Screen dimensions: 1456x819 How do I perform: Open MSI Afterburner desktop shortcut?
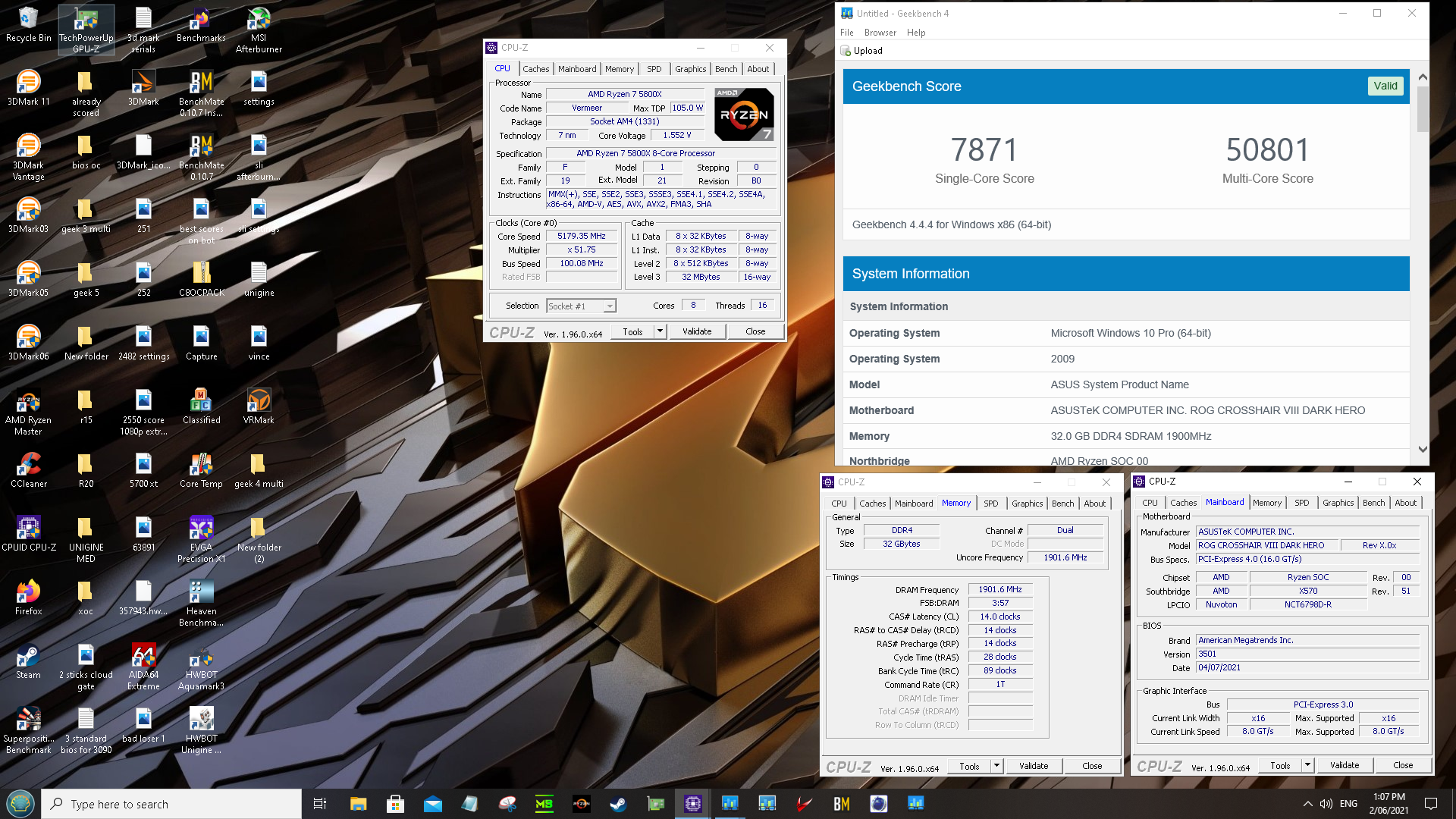259,30
